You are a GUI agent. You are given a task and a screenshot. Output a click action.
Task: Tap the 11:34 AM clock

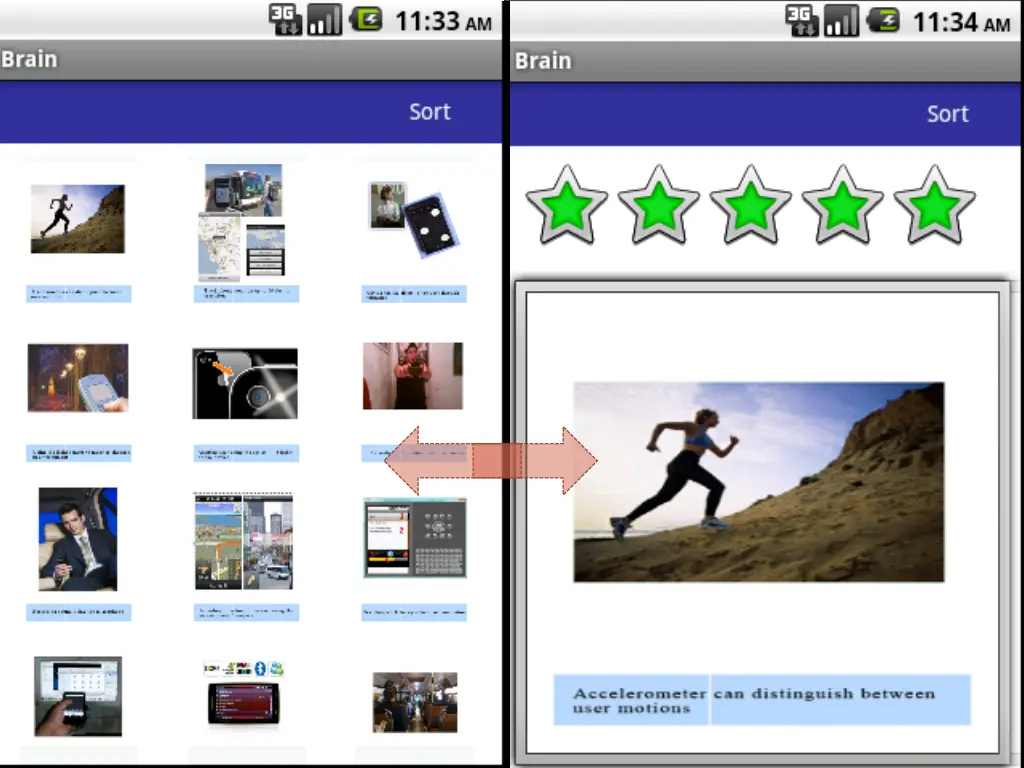[x=961, y=23]
